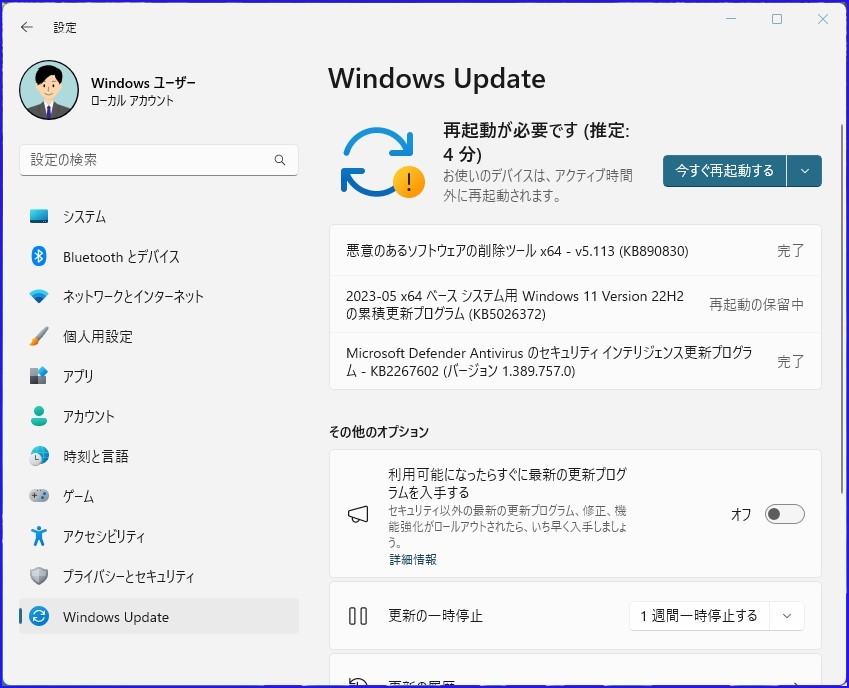Open the 詳細情報 link

click(x=413, y=559)
